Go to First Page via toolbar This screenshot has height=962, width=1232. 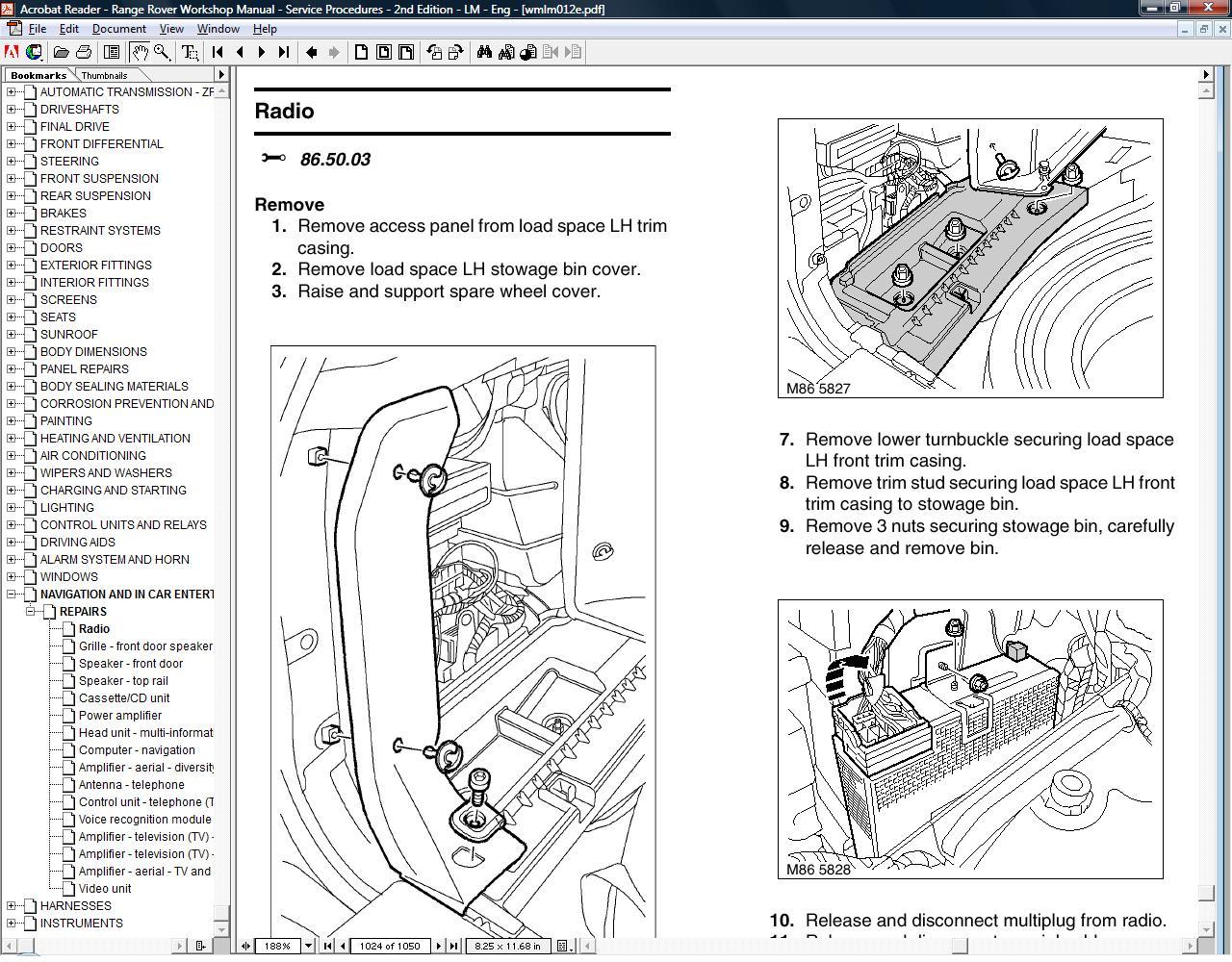point(218,52)
